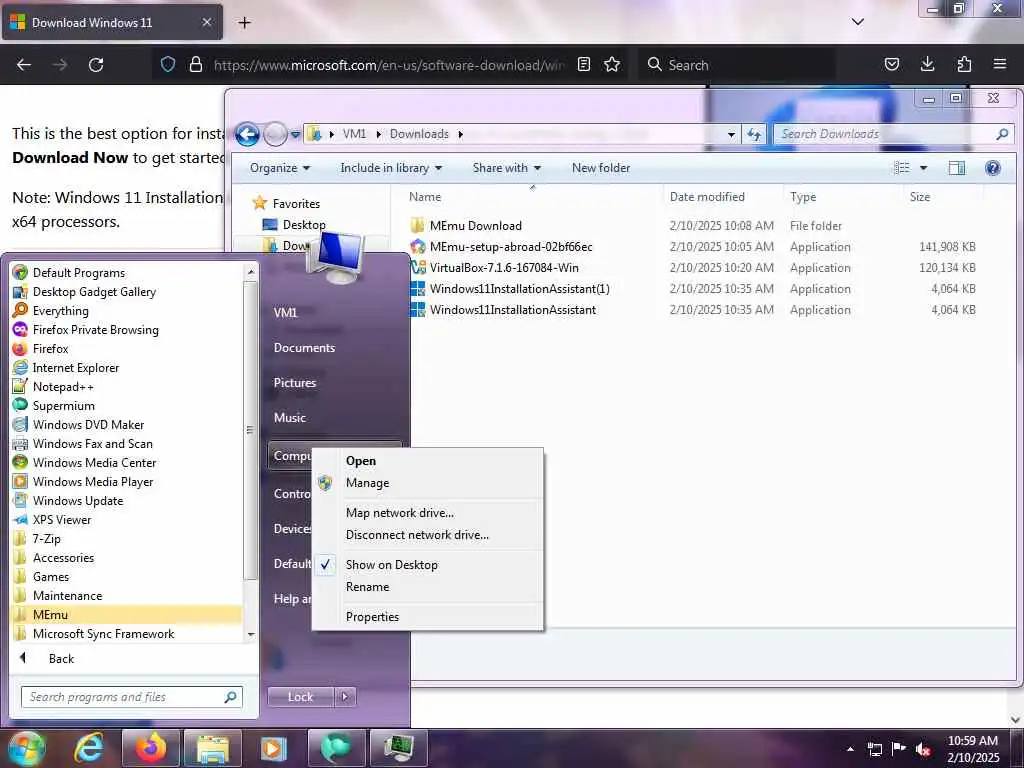
Task: Select VirtualBox-7.1.6-167084-Win file
Action: pyautogui.click(x=504, y=268)
